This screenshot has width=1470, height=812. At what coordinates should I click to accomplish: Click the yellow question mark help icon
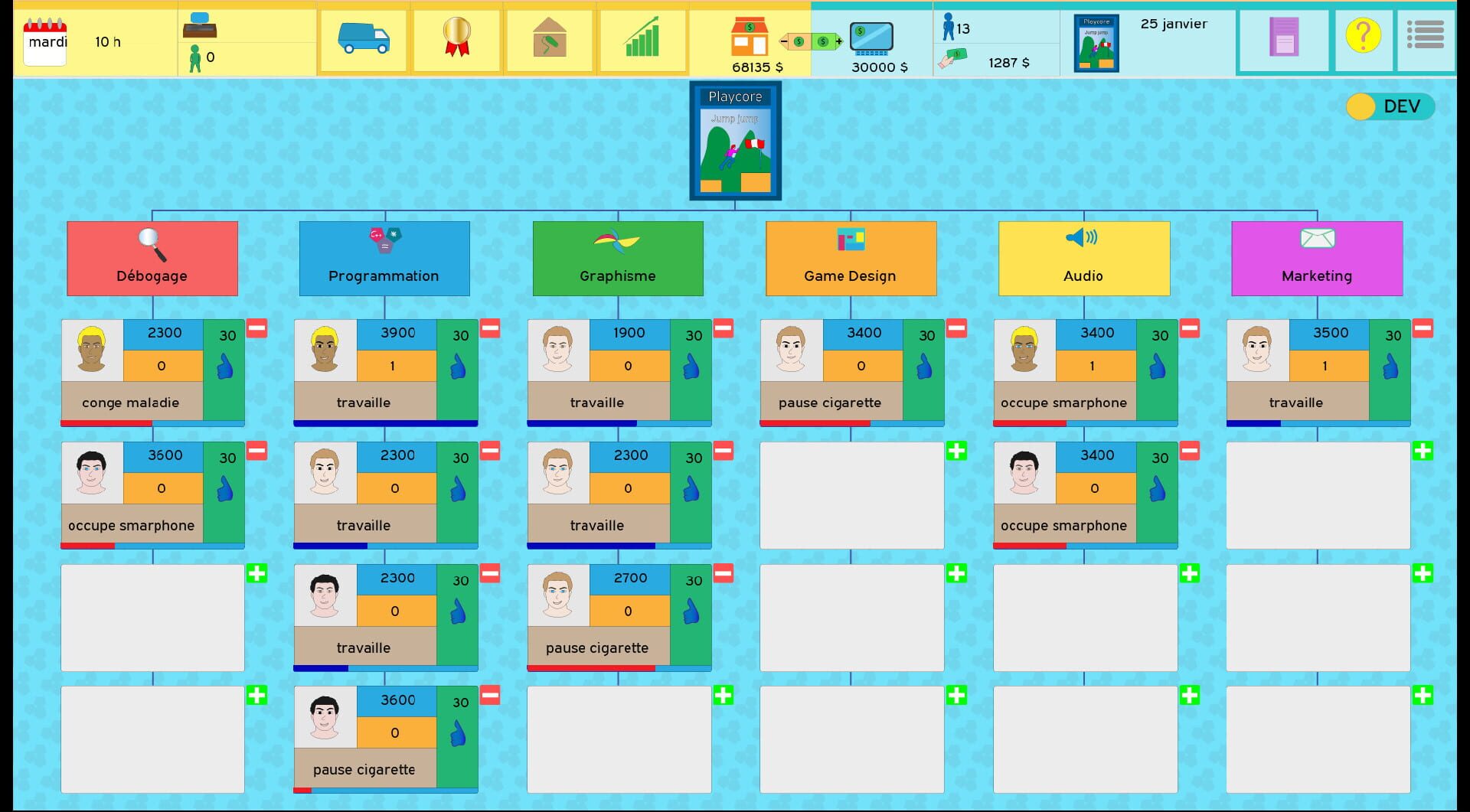[x=1363, y=37]
